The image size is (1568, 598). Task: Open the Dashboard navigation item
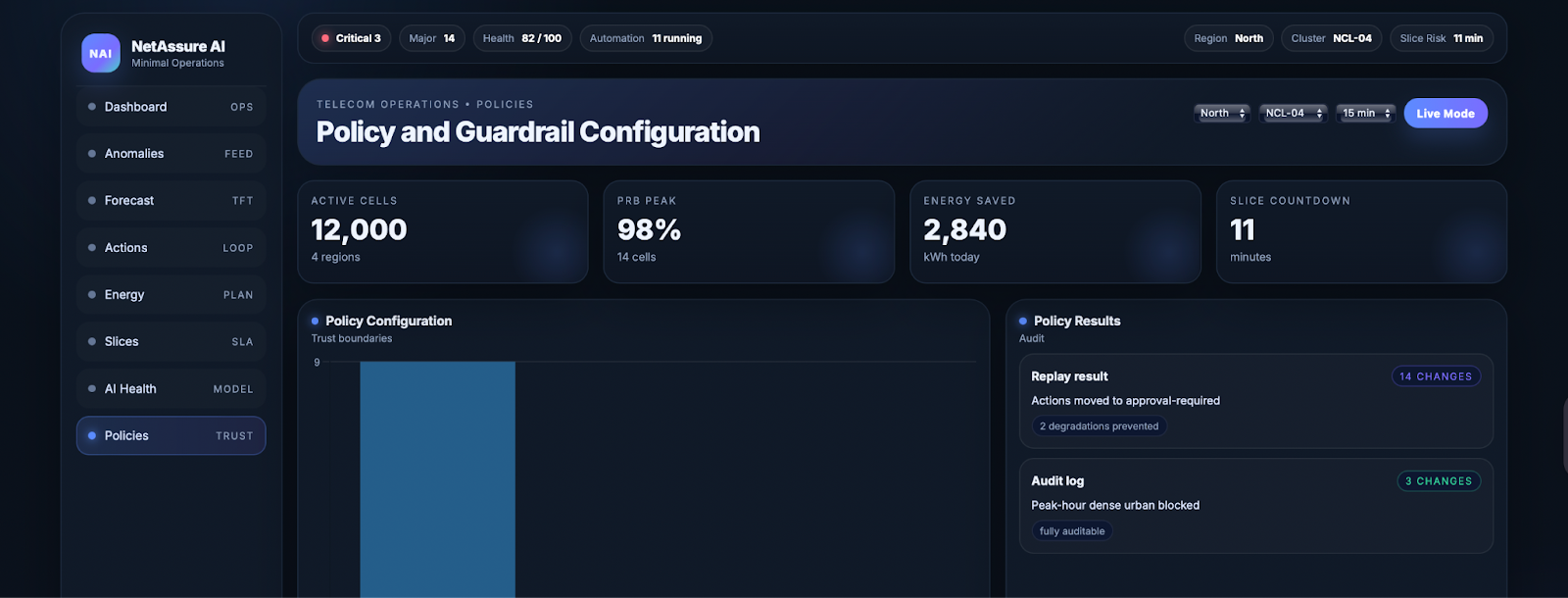pos(171,107)
